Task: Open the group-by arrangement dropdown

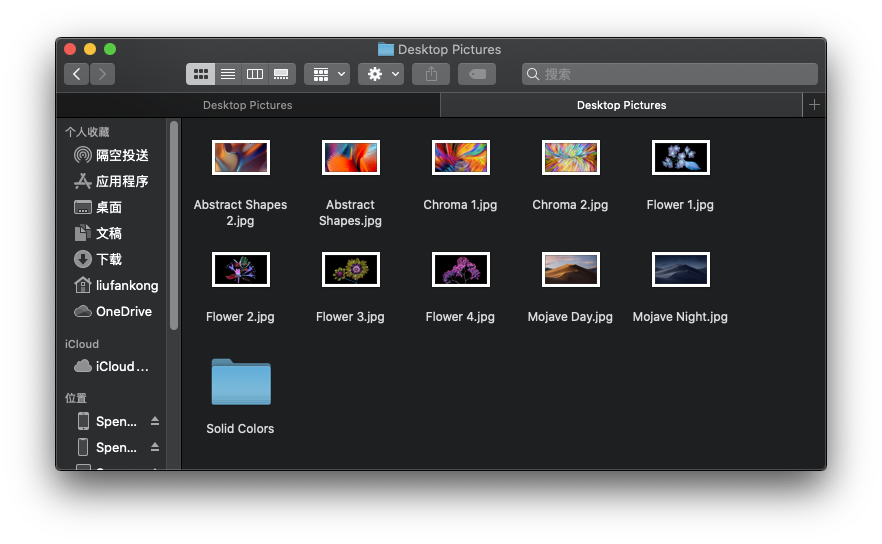Action: tap(327, 74)
